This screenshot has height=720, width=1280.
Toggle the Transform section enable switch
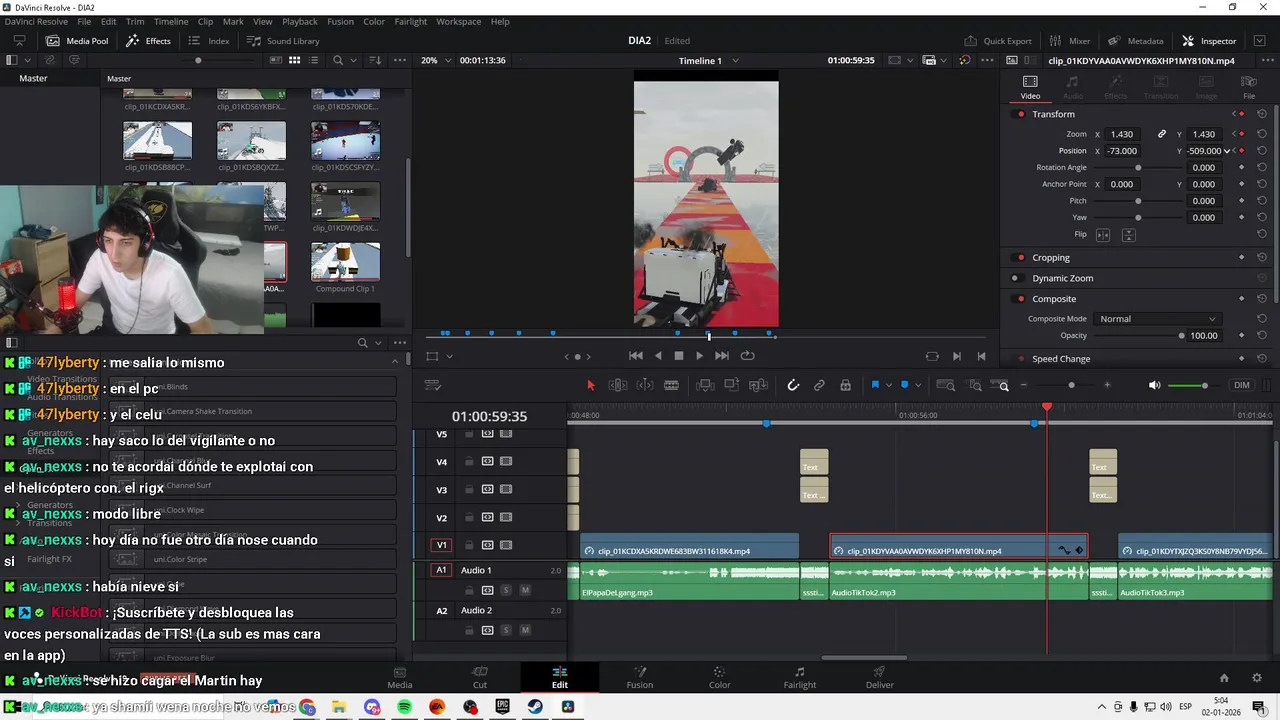click(x=1020, y=114)
